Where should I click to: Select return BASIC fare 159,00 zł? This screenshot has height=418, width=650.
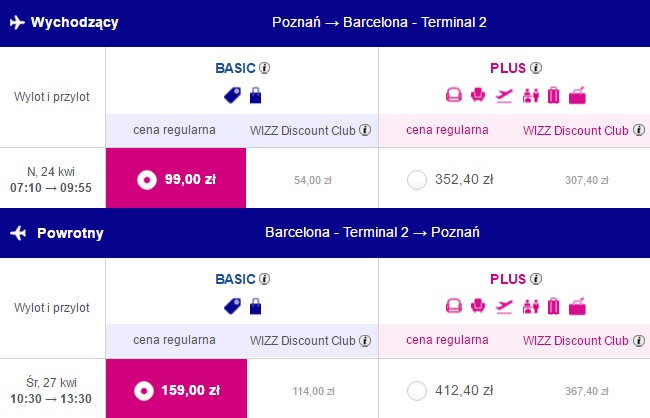[176, 389]
